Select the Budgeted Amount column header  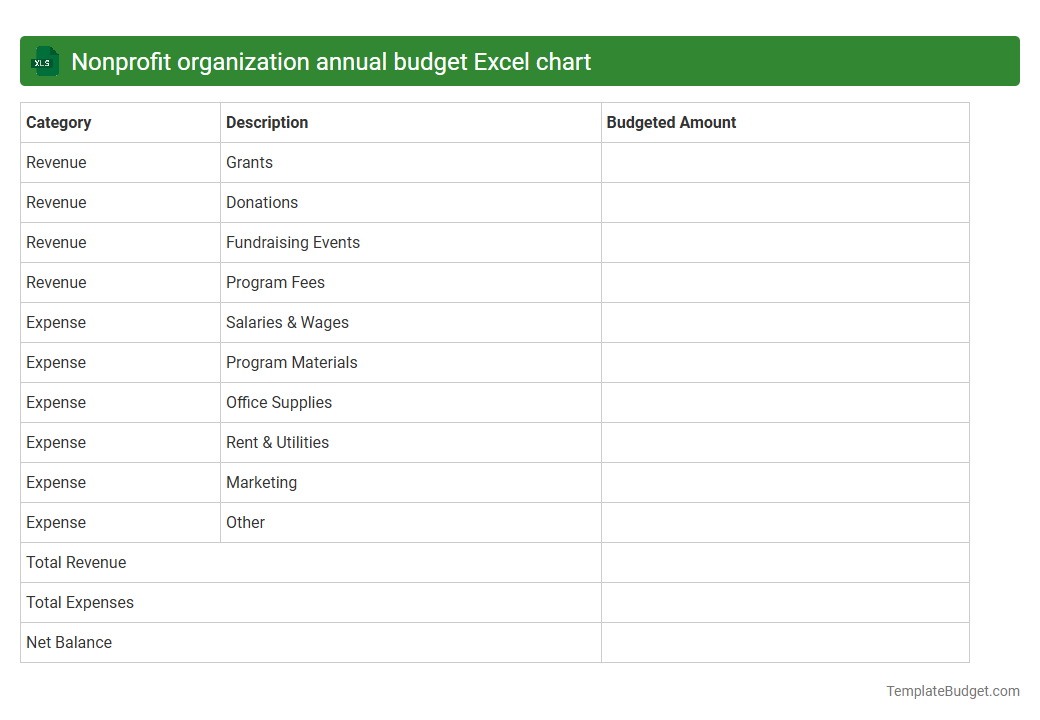click(671, 122)
